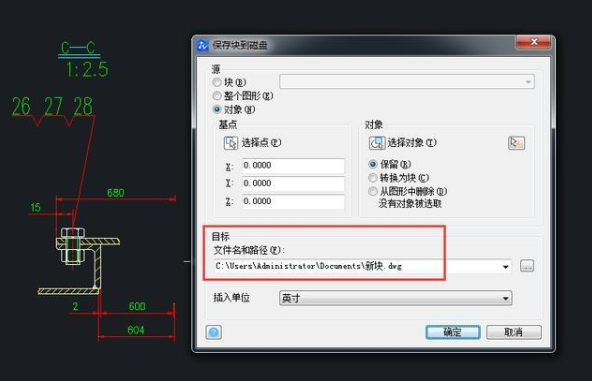Open the 插入单位 units dropdown showing 英寸
The width and height of the screenshot is (592, 381).
(x=395, y=298)
